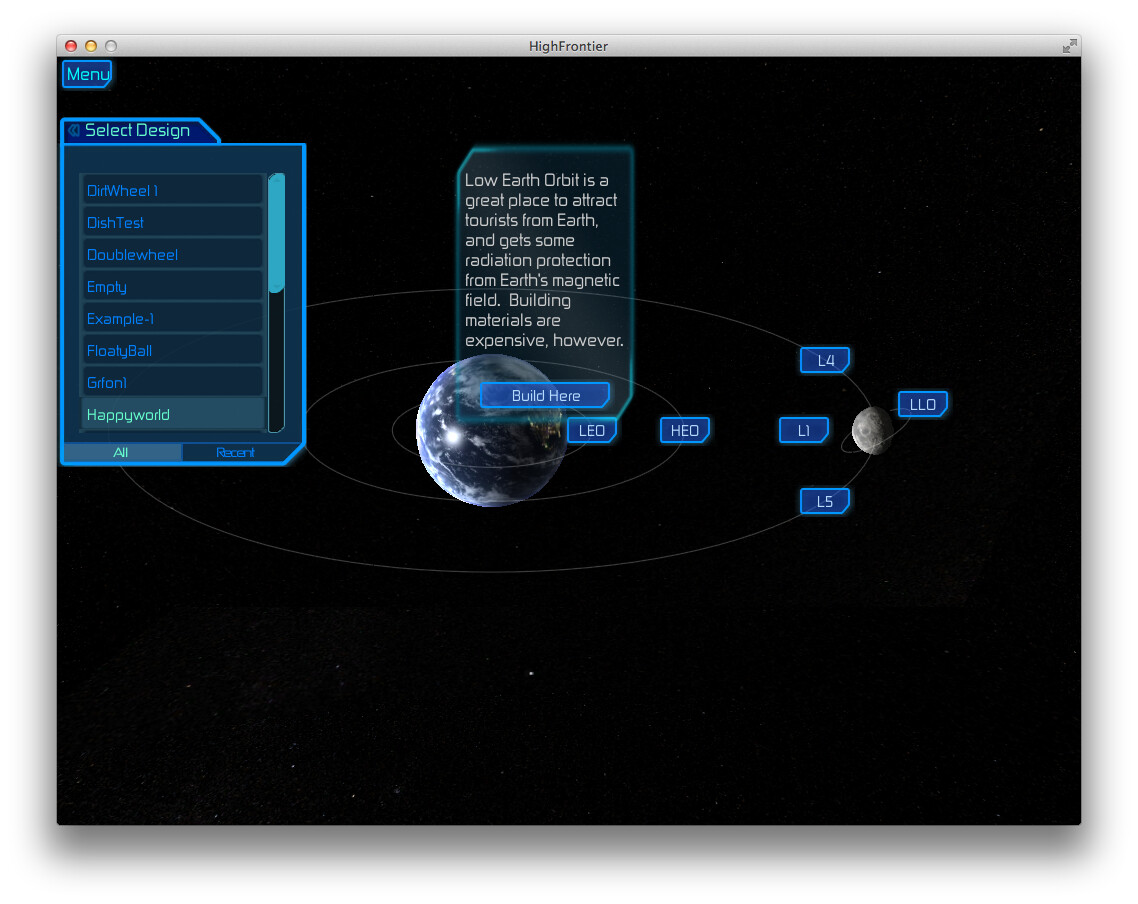Open the Menu button
The image size is (1138, 904).
click(x=86, y=74)
